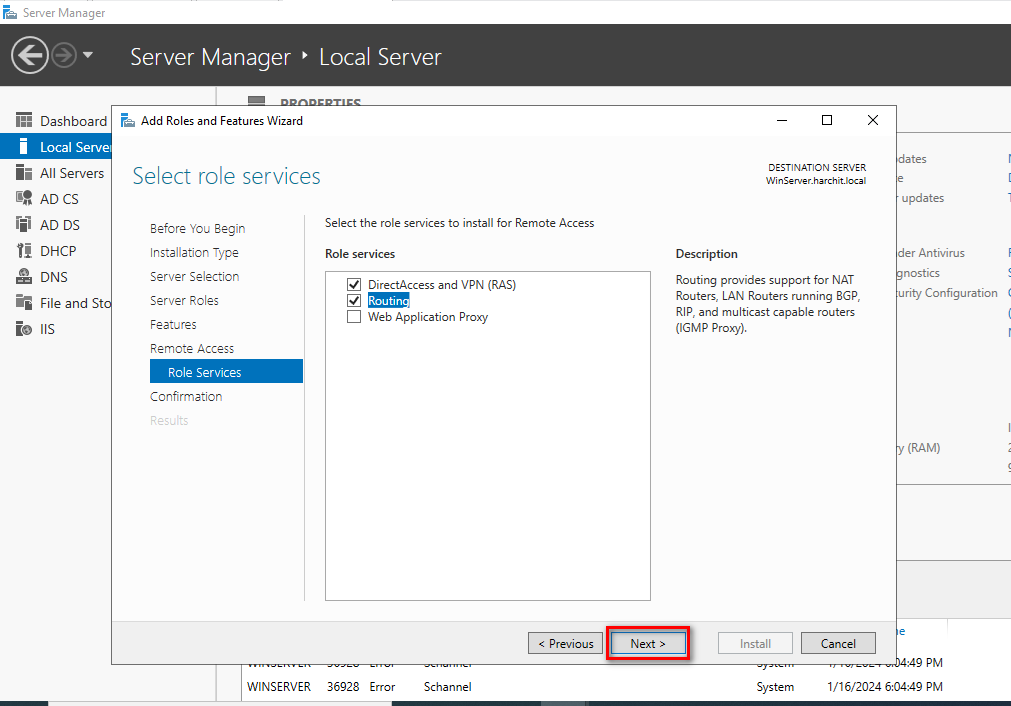Click the IIS sidebar icon
Viewport: 1011px width, 706px height.
coord(24,329)
